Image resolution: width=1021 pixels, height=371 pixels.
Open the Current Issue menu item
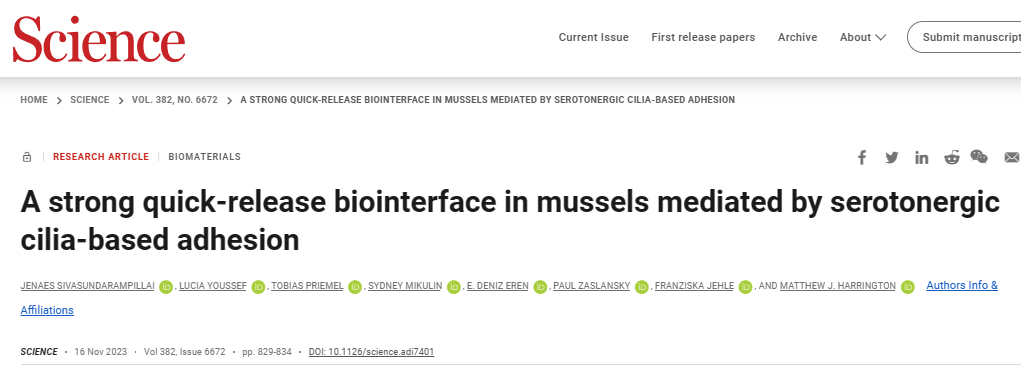coord(593,37)
